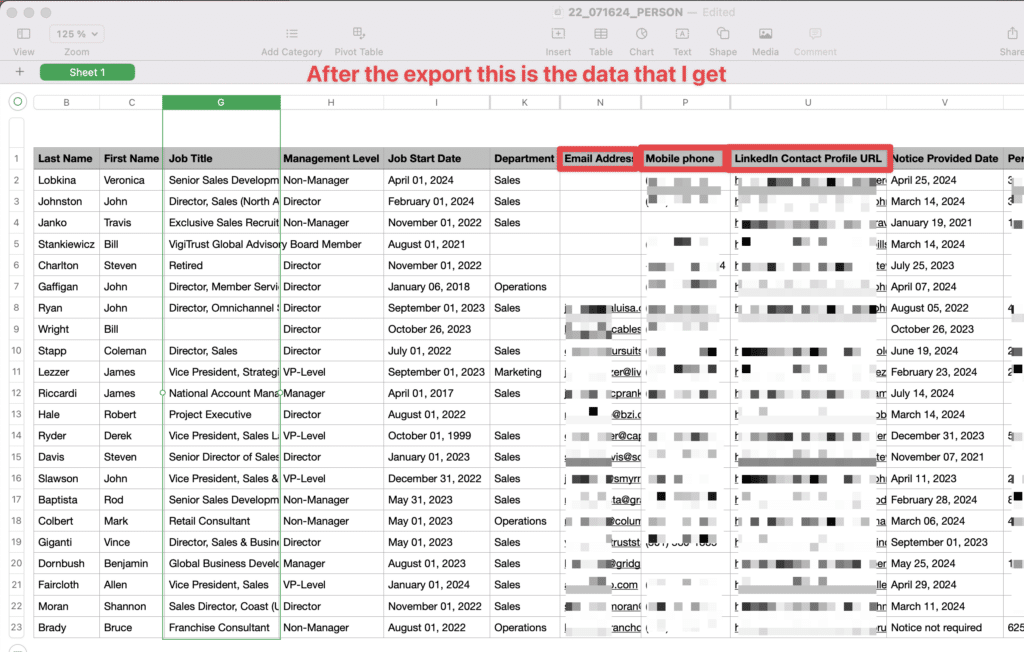Screen dimensions: 1024x652
Task: Select the September 01, 2023 notice date
Action: 946,542
